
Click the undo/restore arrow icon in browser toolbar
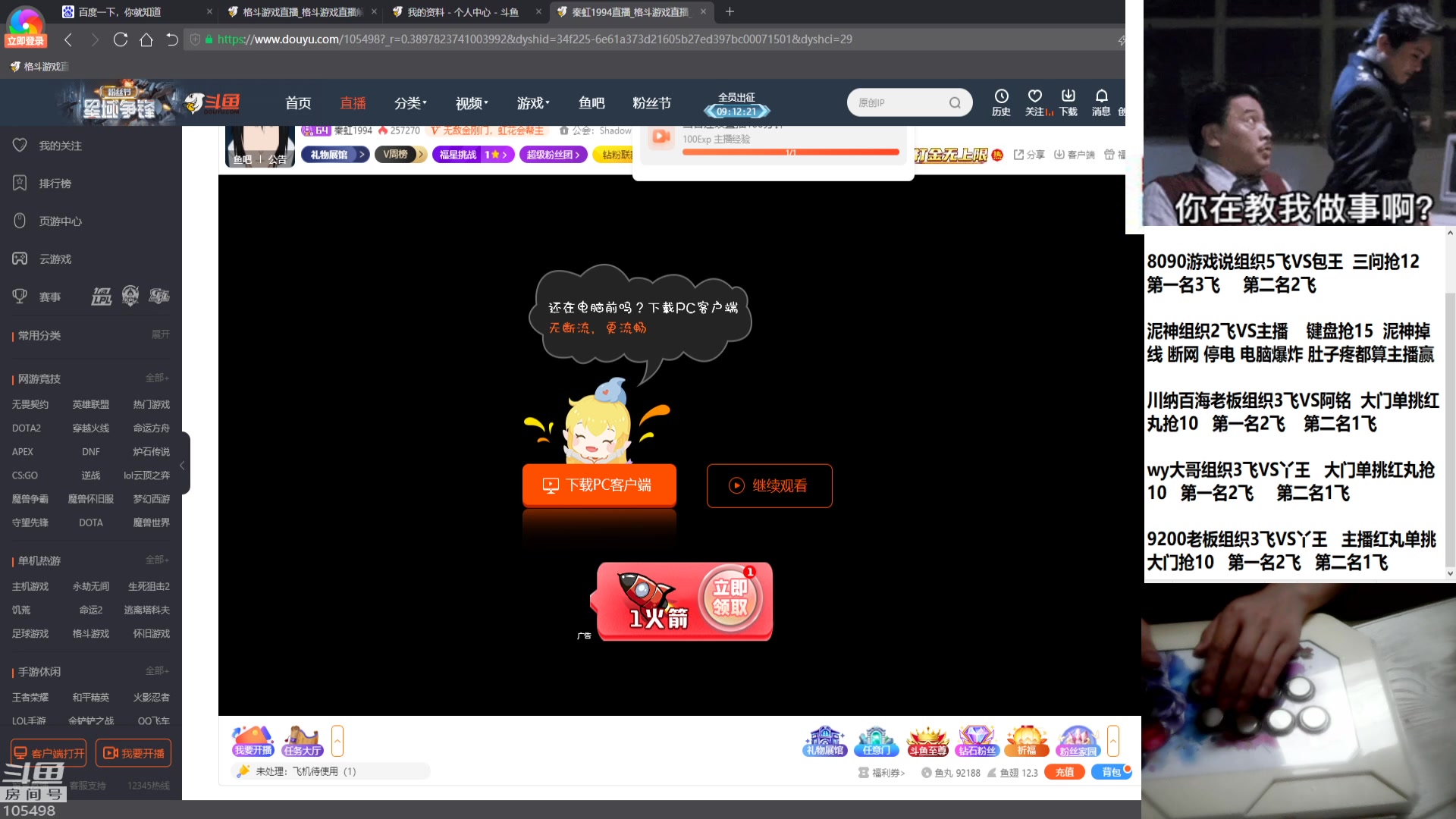172,39
